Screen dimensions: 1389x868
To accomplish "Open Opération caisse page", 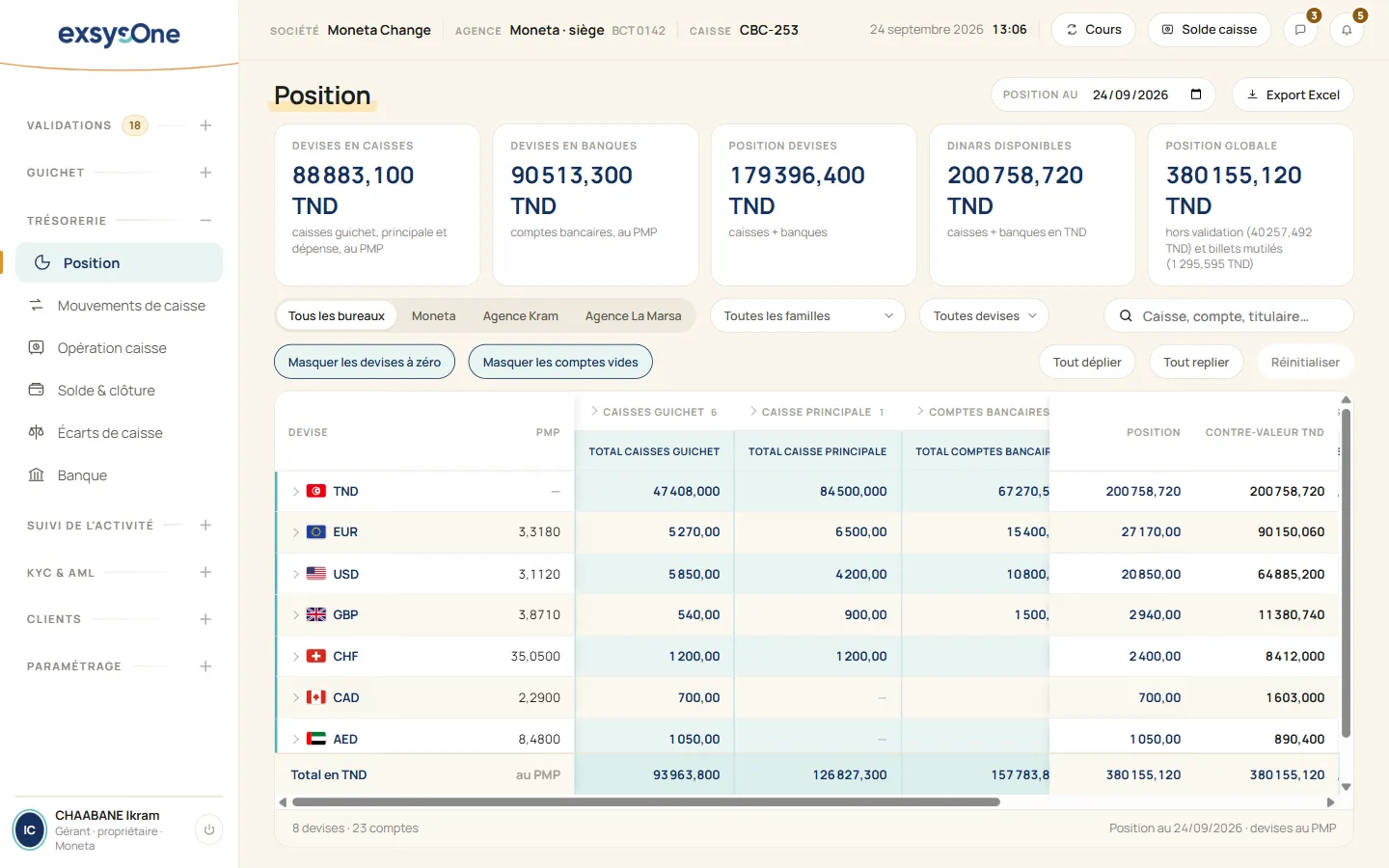I will pos(119,348).
